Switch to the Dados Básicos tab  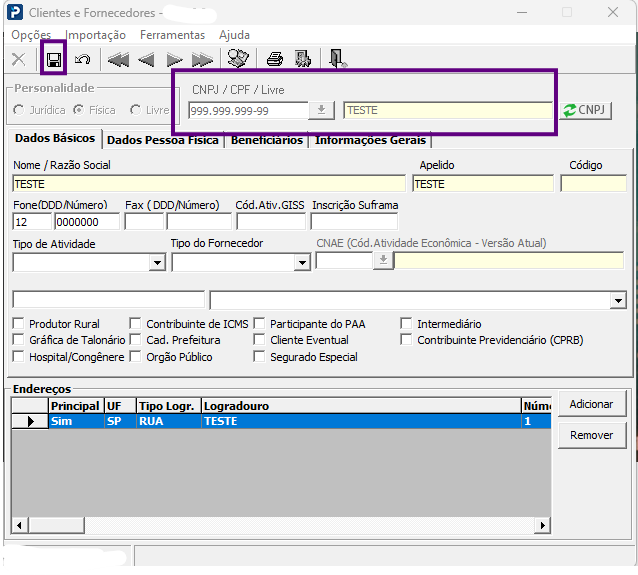pyautogui.click(x=55, y=138)
